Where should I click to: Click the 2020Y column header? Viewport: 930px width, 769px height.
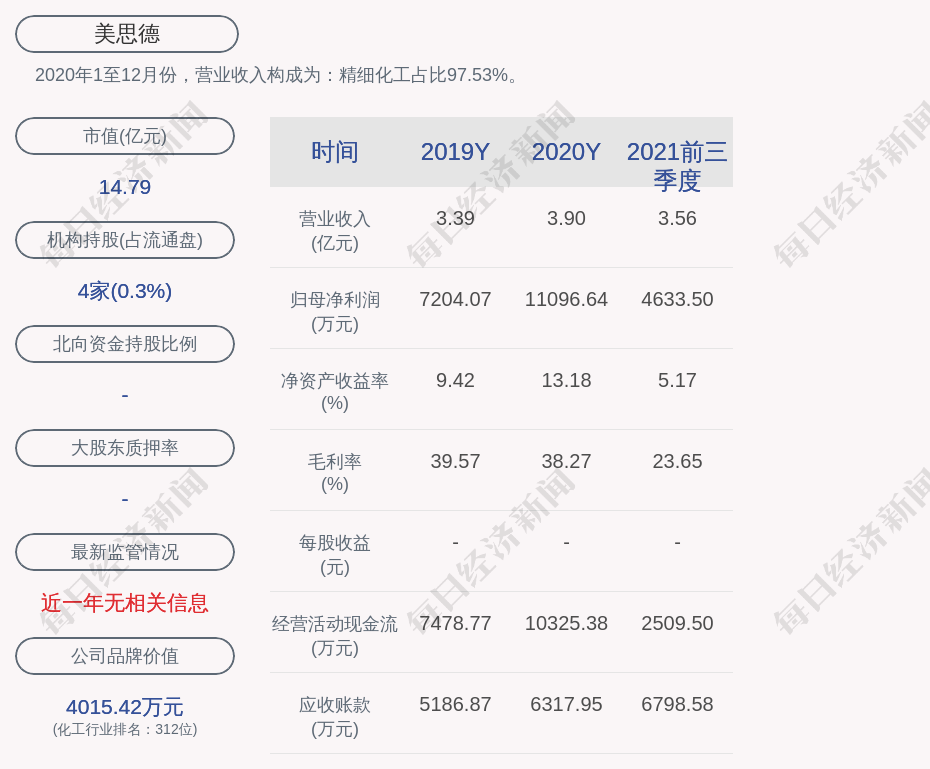click(566, 152)
